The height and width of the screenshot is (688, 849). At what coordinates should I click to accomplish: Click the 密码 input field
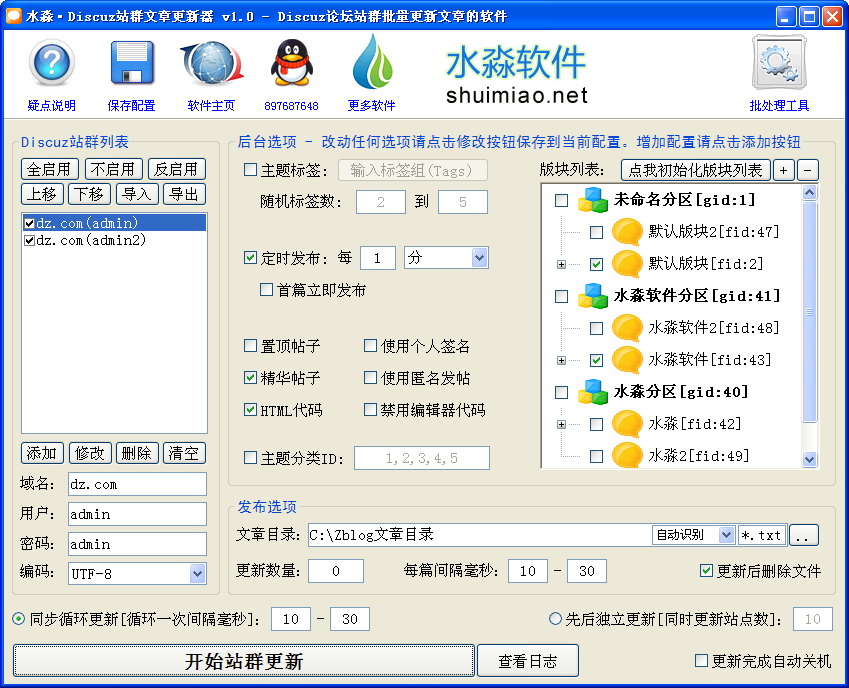tap(138, 544)
